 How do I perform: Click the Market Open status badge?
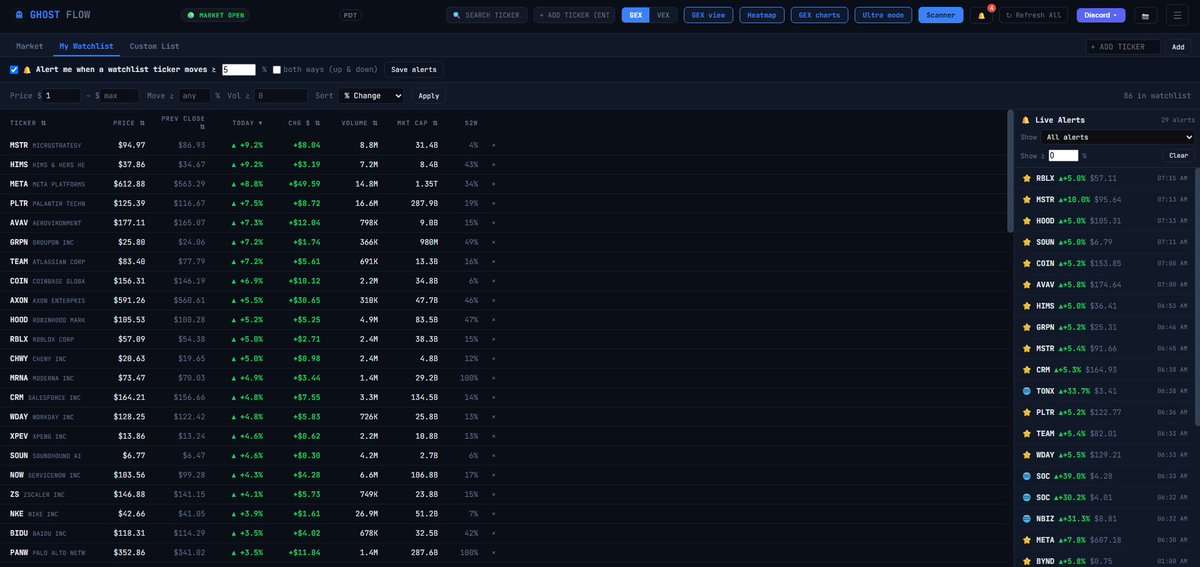[x=216, y=15]
